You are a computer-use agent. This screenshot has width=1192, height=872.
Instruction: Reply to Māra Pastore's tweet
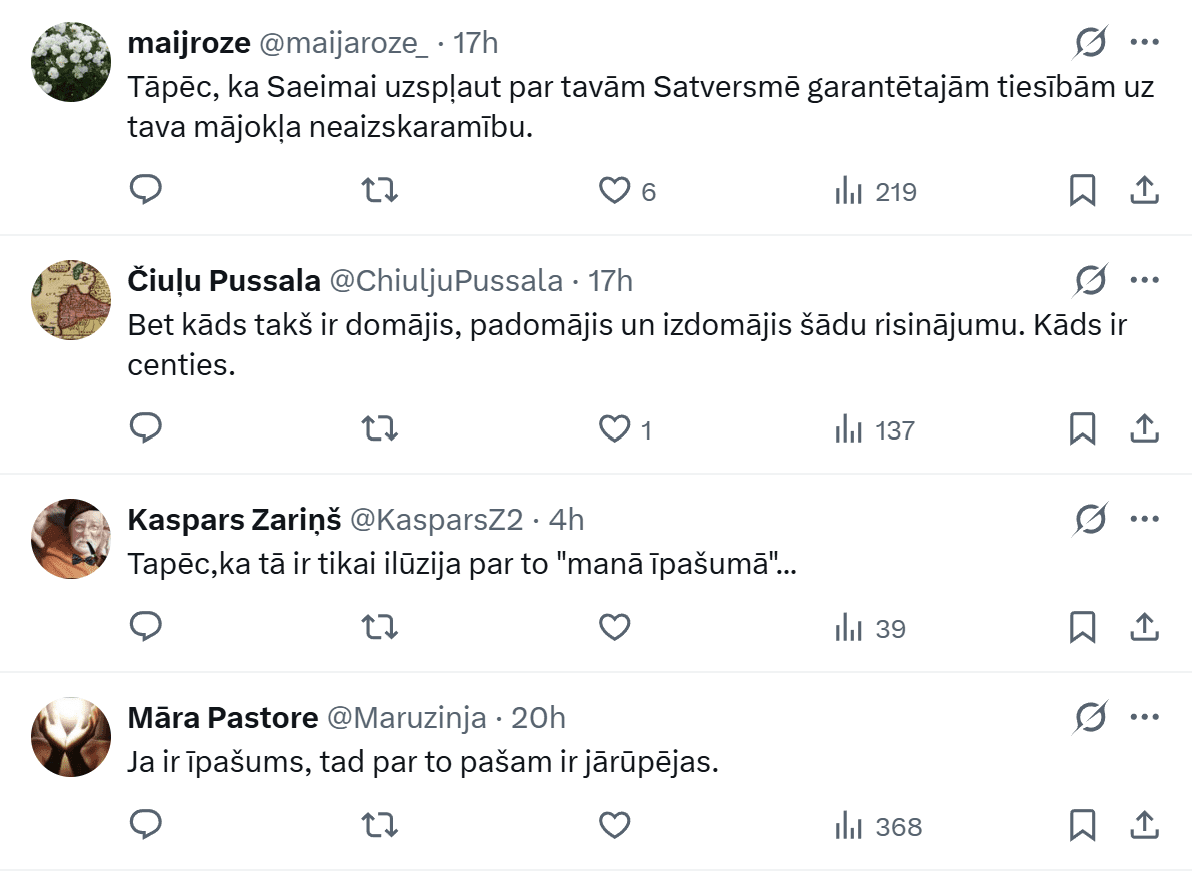click(146, 826)
